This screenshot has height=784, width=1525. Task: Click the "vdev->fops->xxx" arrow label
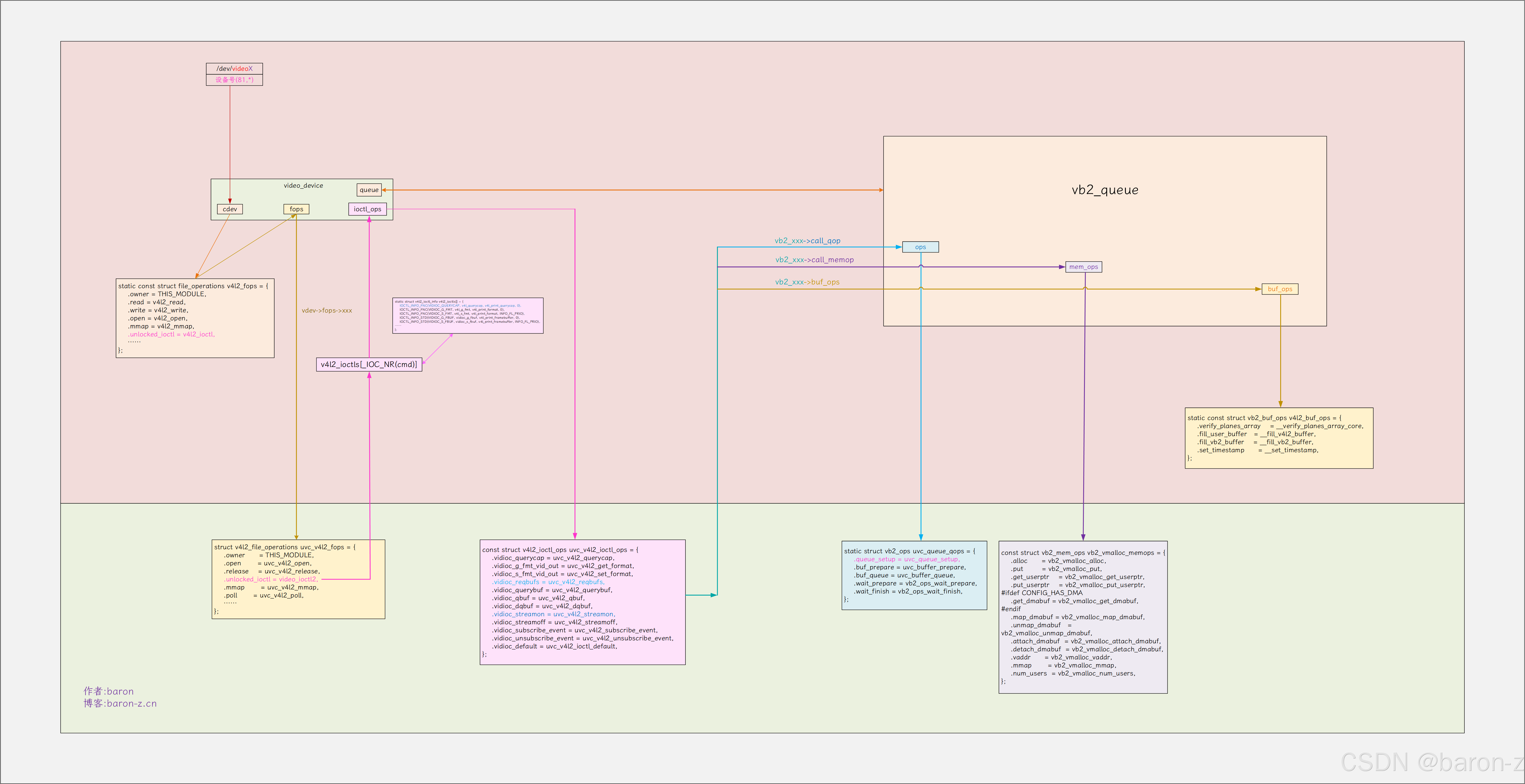(327, 310)
